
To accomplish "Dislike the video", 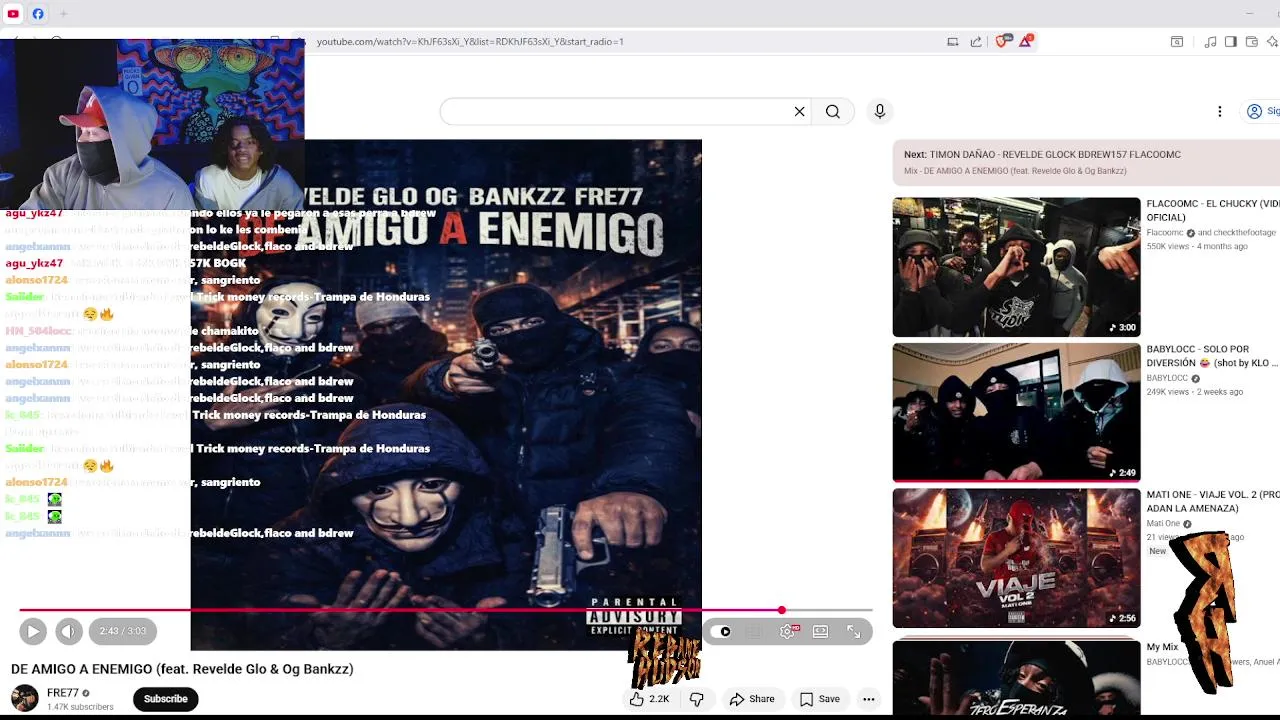I will click(x=697, y=699).
